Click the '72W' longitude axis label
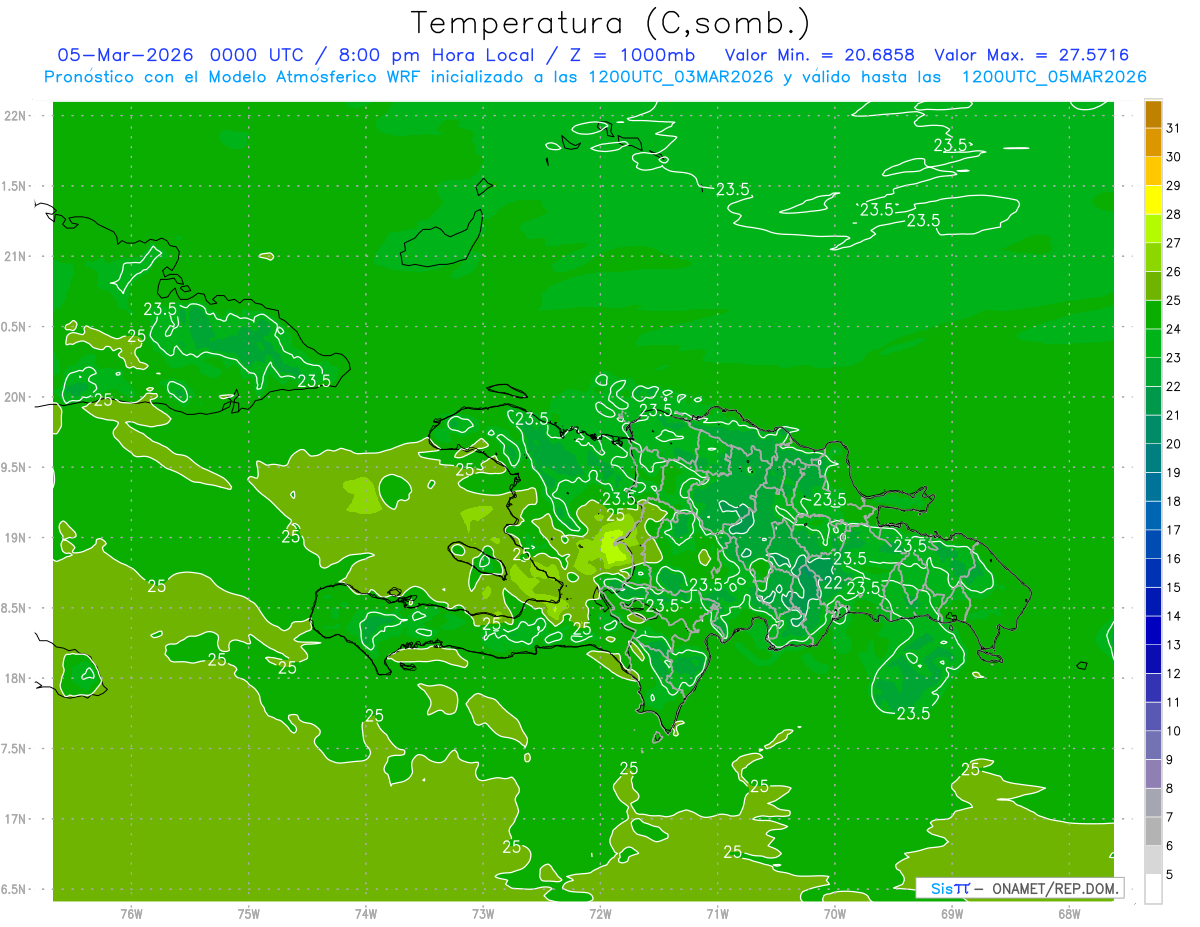 pyautogui.click(x=601, y=913)
